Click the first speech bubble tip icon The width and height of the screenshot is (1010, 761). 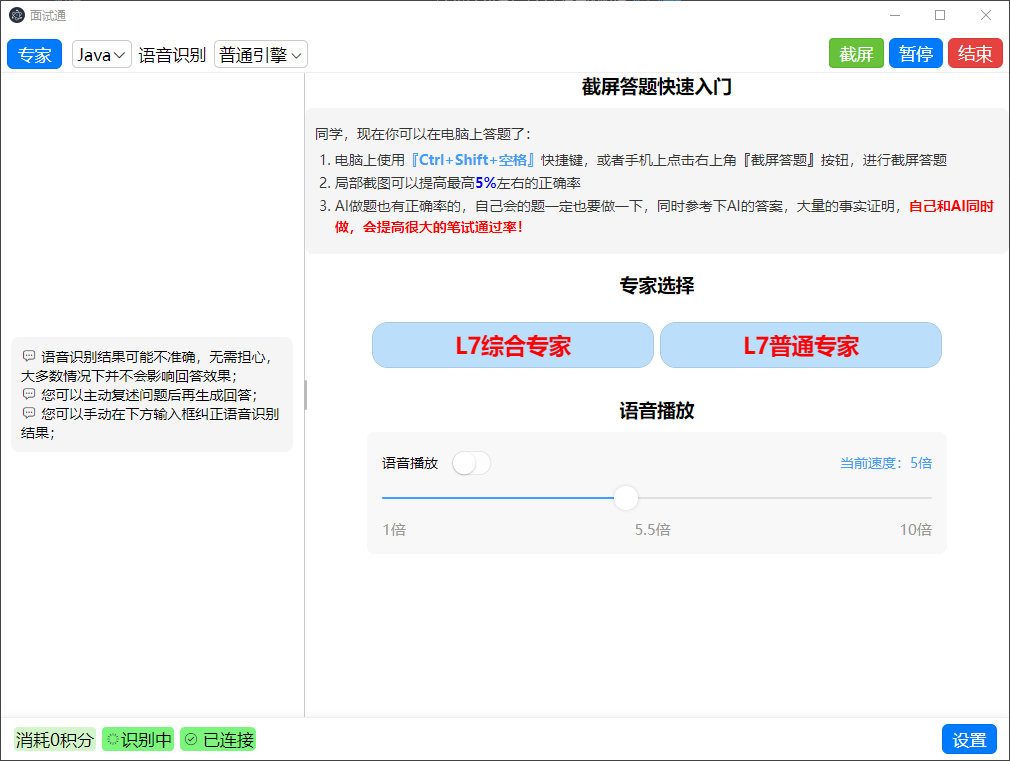(29, 356)
